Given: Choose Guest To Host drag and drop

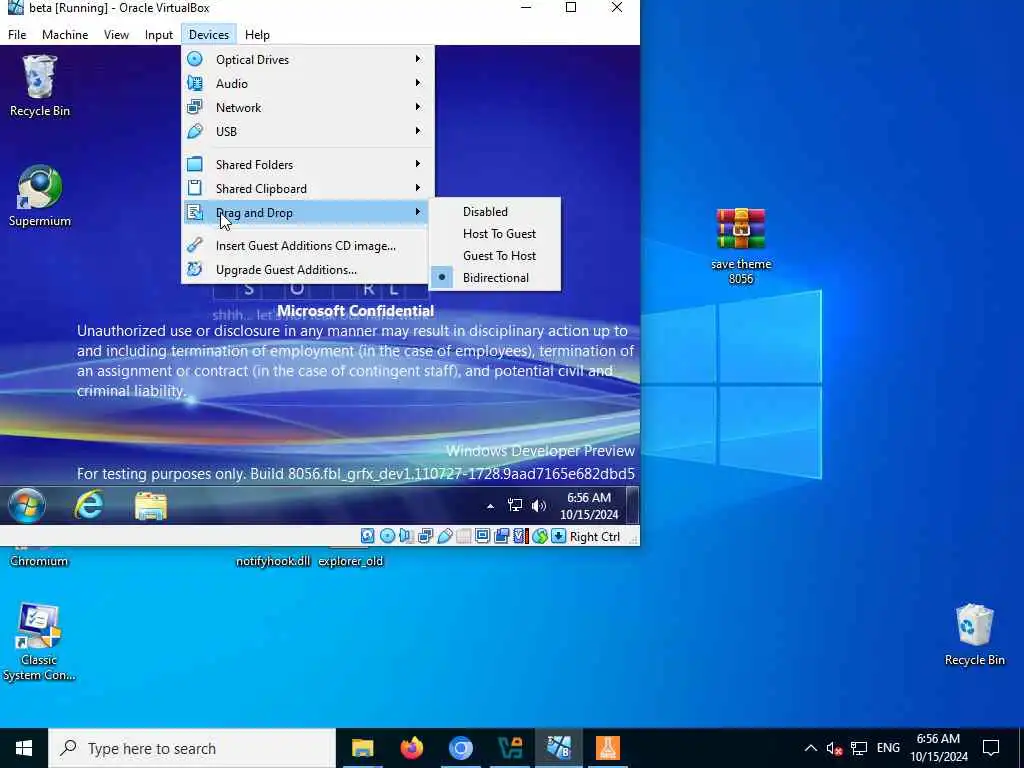Looking at the screenshot, I should click(494, 256).
